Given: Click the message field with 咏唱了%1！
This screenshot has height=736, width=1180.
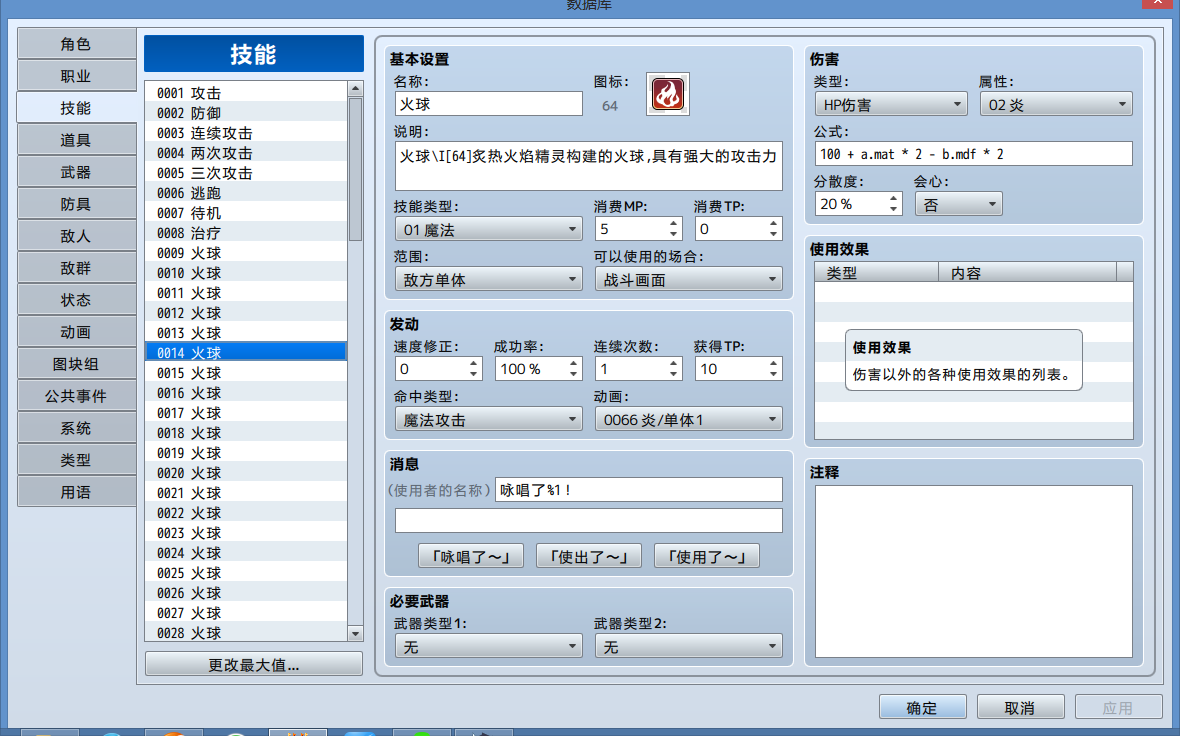Looking at the screenshot, I should (639, 490).
